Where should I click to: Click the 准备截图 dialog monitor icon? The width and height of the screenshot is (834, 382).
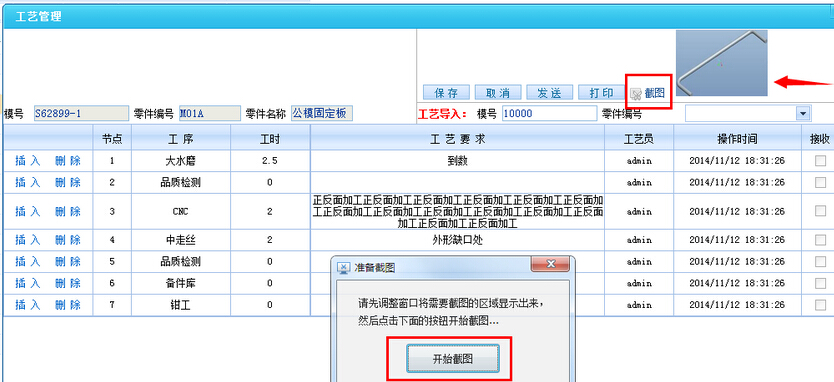click(x=344, y=267)
